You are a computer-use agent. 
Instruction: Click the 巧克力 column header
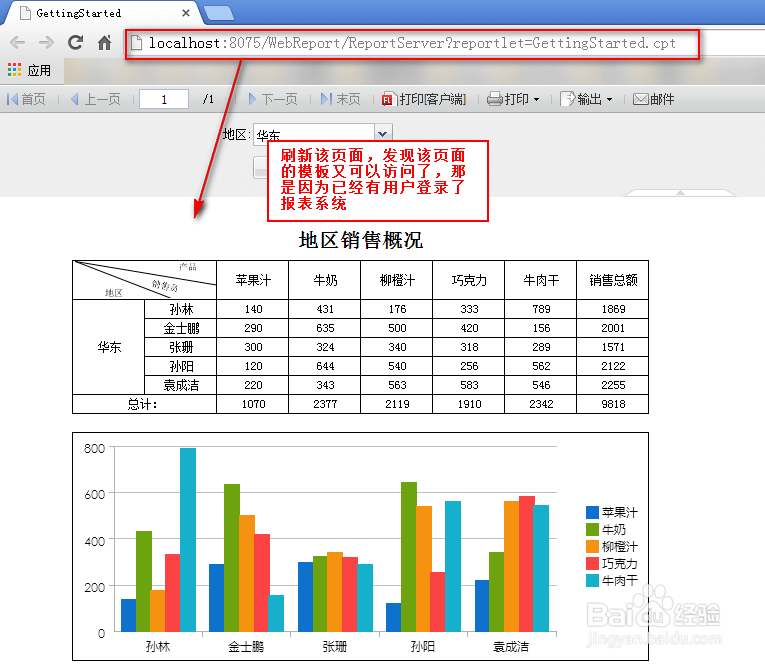[x=469, y=280]
